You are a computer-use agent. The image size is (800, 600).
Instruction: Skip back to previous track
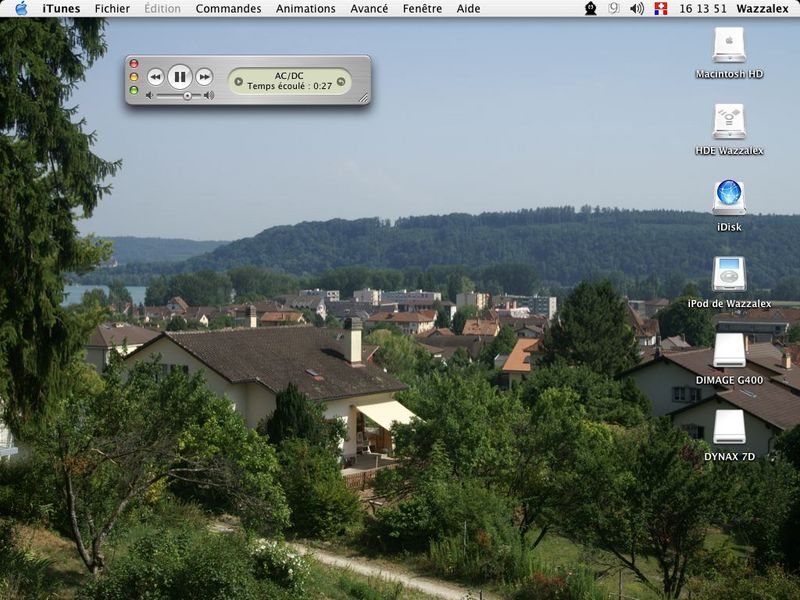click(x=155, y=77)
